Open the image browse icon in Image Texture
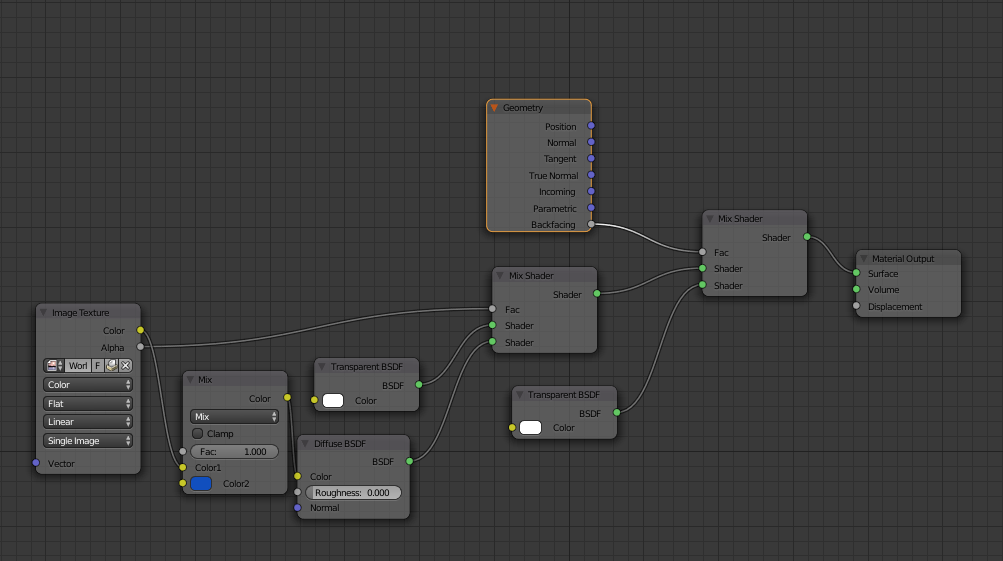 coord(54,366)
